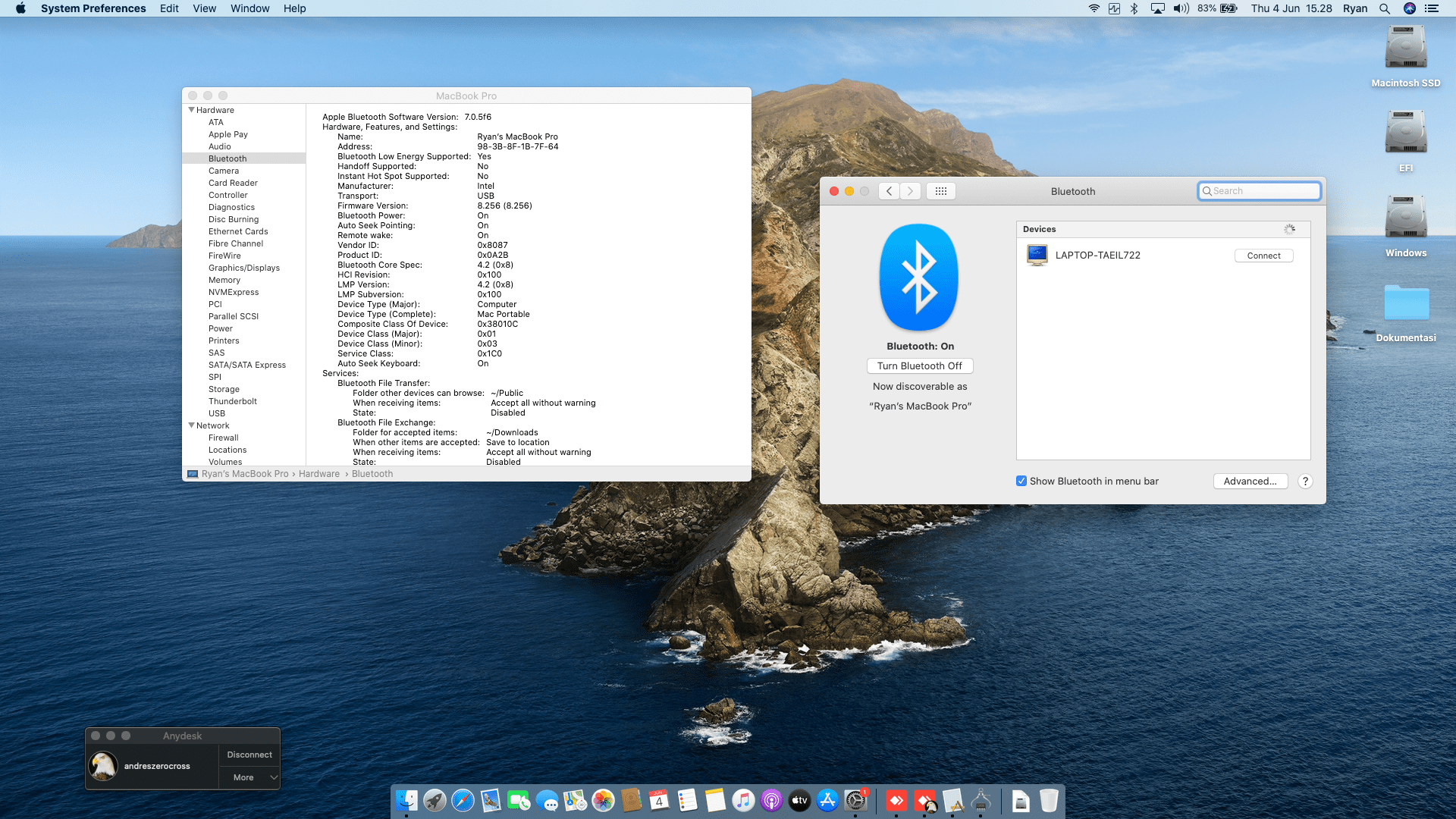Open the Help menu

tap(295, 8)
